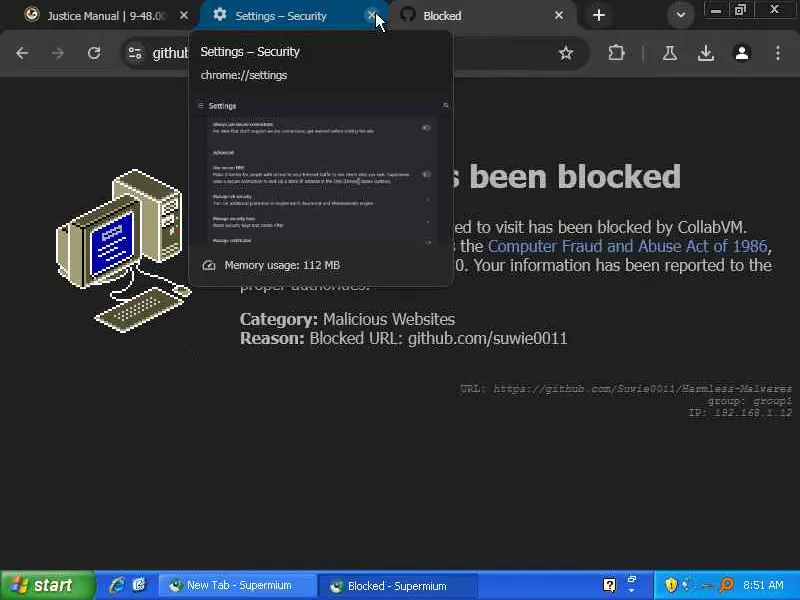Show the Downloads tray

pos(706,53)
